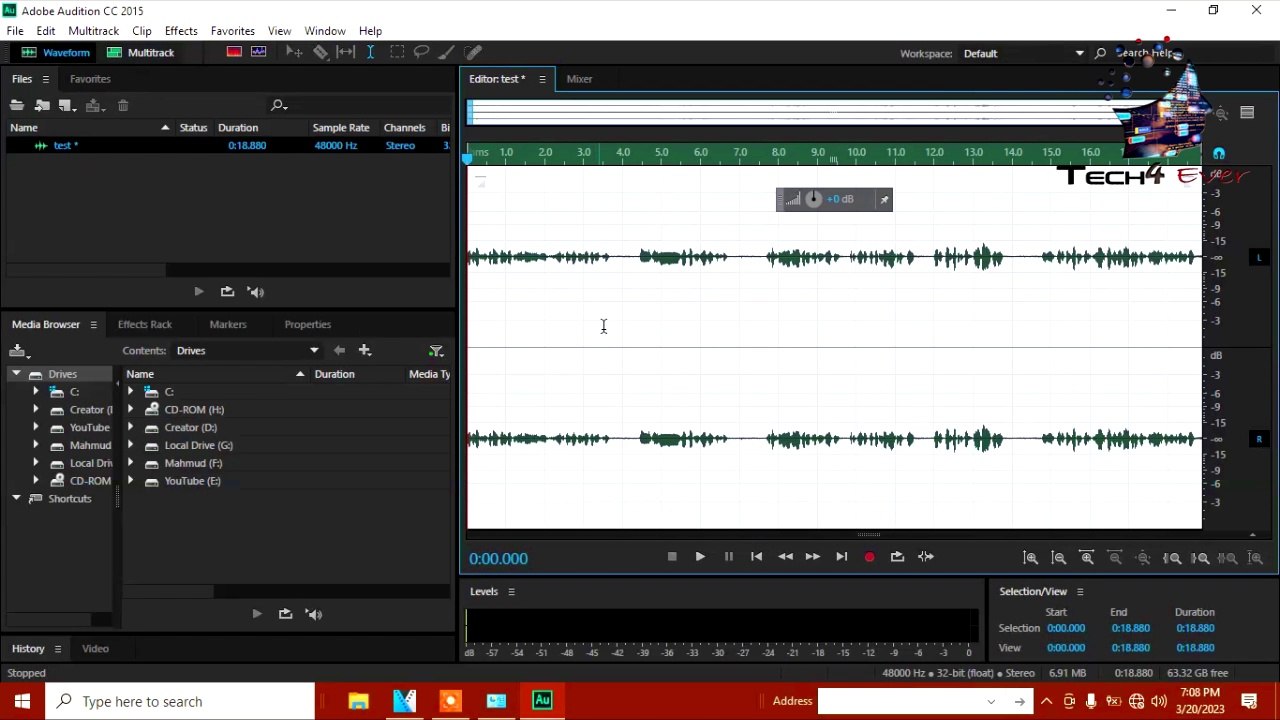Click Zoom In at Out Point icon

click(x=1201, y=558)
